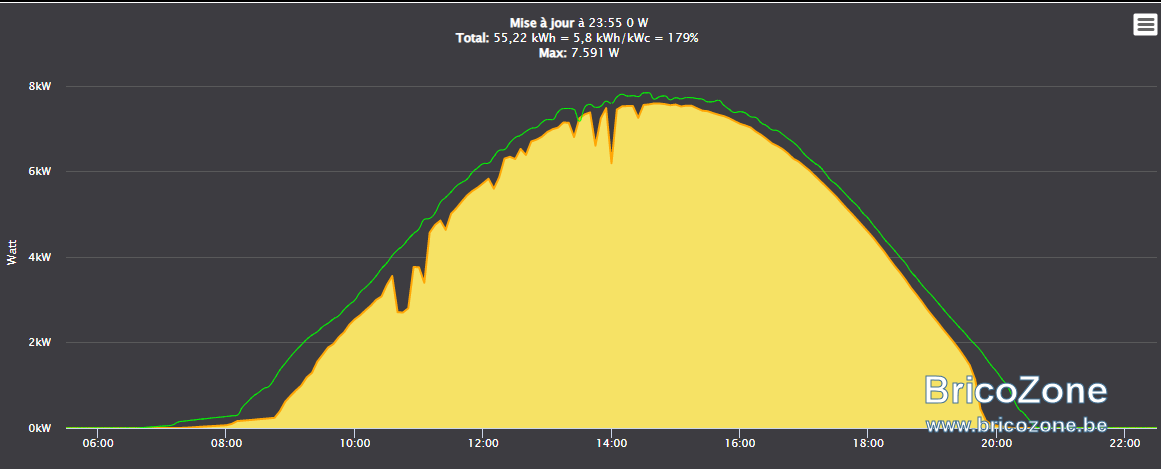This screenshot has height=469, width=1161.
Task: Click the Total: 55,22 kWh summary line
Action: [577, 38]
